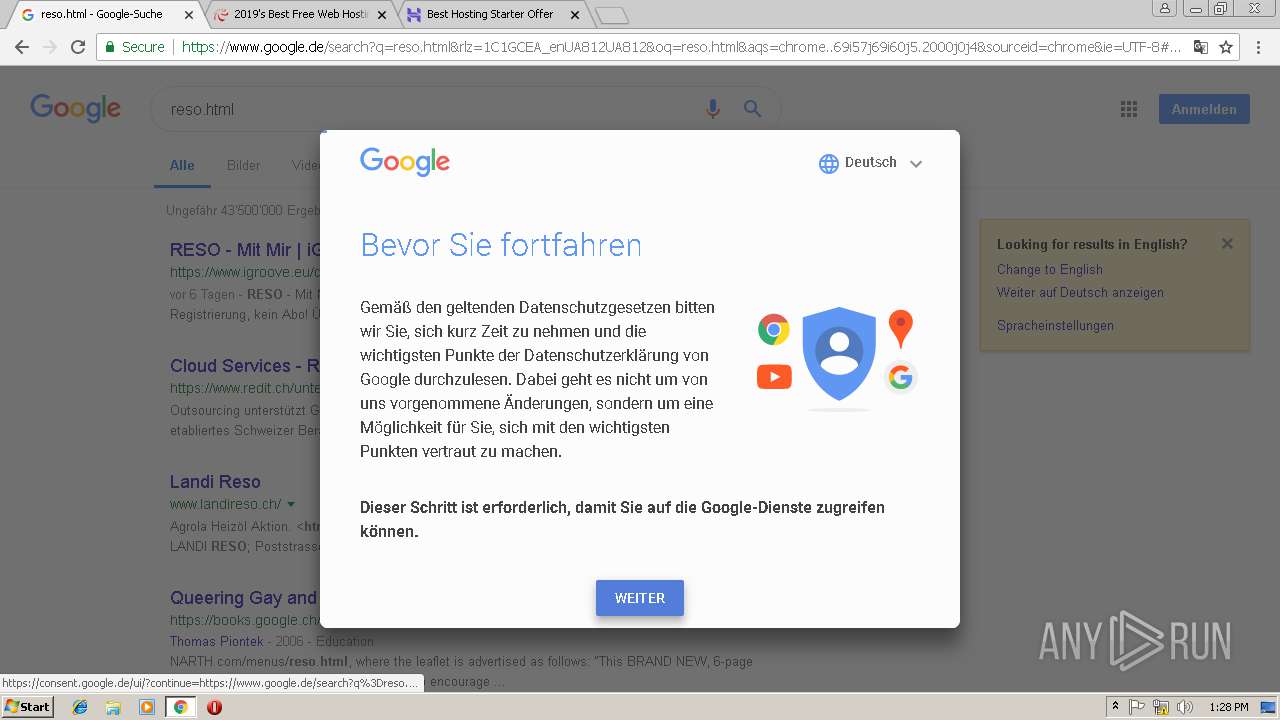Open the Queering Gay and result link
The height and width of the screenshot is (720, 1280).
244,598
